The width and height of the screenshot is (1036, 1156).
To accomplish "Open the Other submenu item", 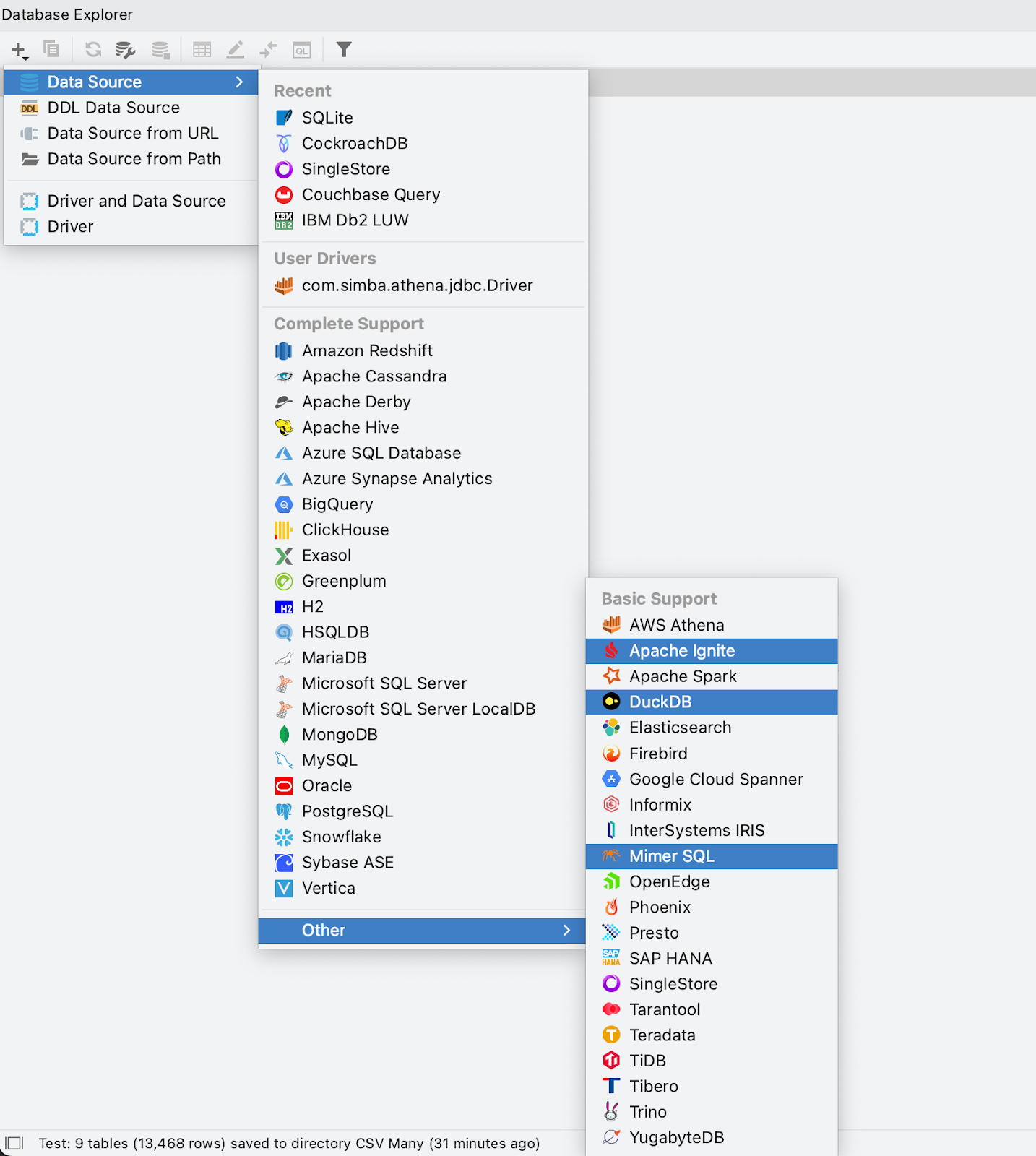I will click(423, 931).
